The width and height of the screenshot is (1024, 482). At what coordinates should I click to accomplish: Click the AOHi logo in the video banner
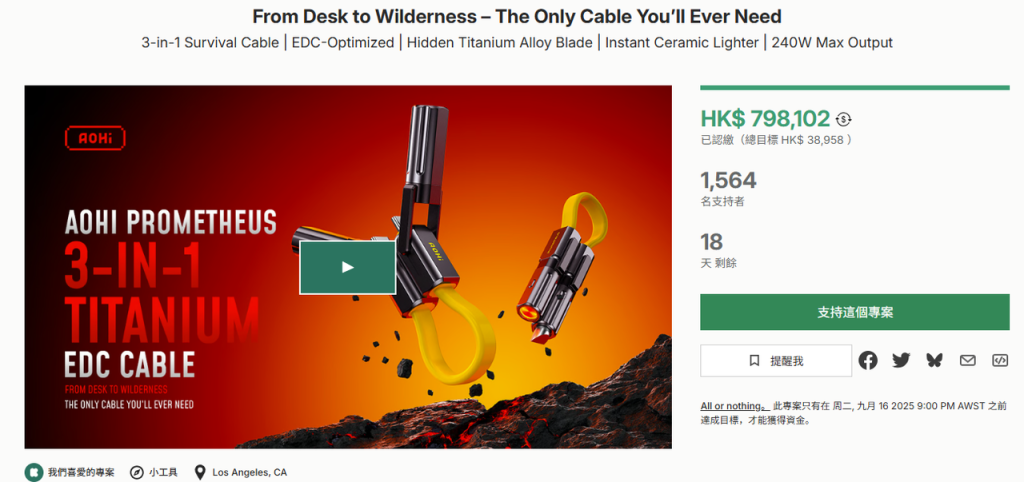(x=95, y=138)
